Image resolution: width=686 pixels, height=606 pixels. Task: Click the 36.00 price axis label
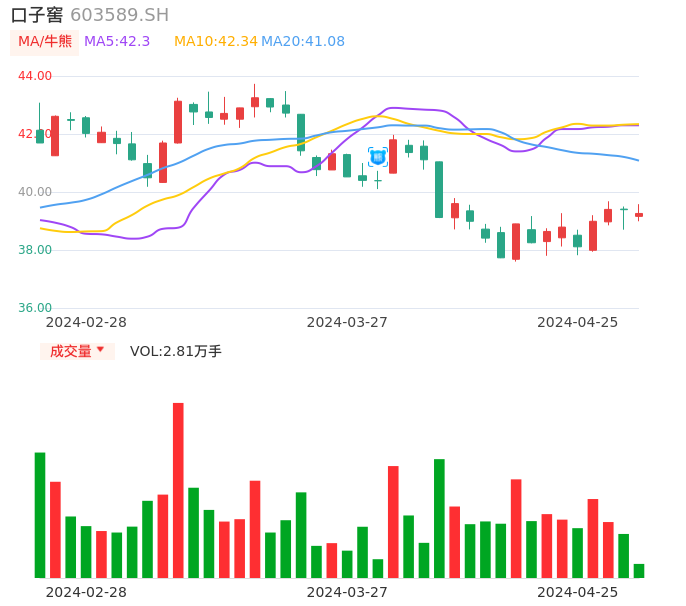click(x=35, y=308)
